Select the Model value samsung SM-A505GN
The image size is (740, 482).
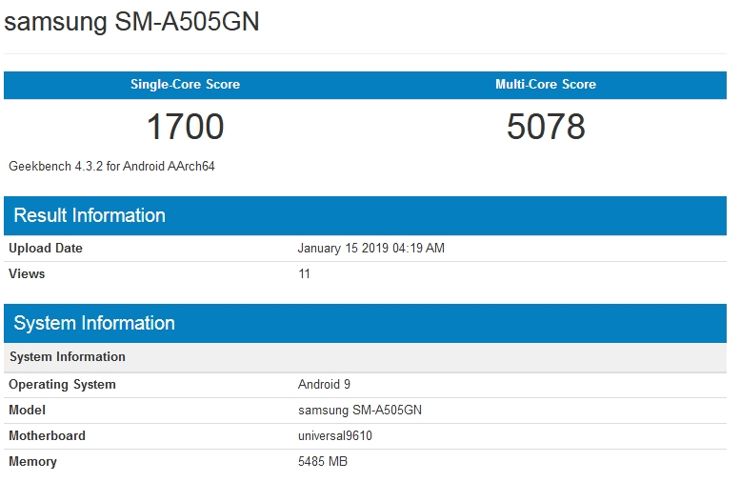pyautogui.click(x=360, y=410)
